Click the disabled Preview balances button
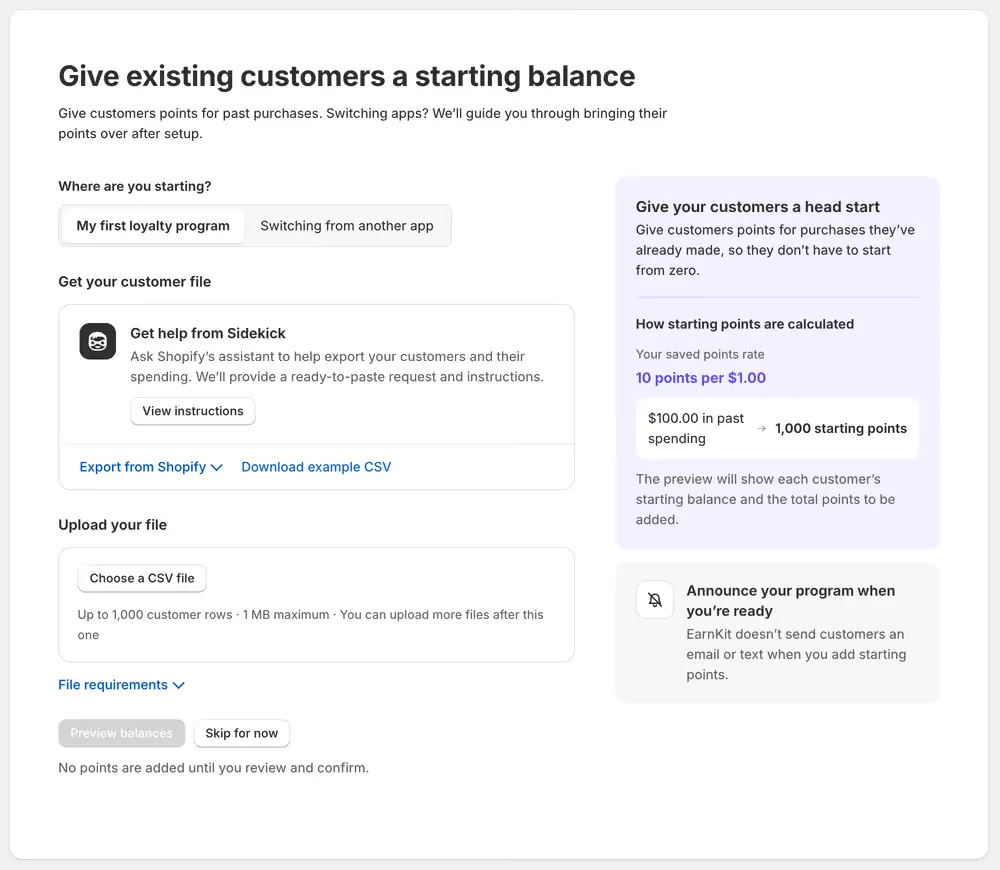1000x870 pixels. click(121, 733)
